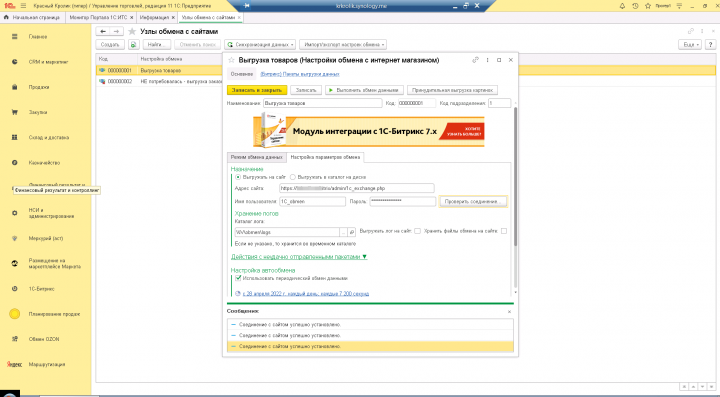Click the help question mark button
Screen dimensions: 720x397
(x=710, y=45)
